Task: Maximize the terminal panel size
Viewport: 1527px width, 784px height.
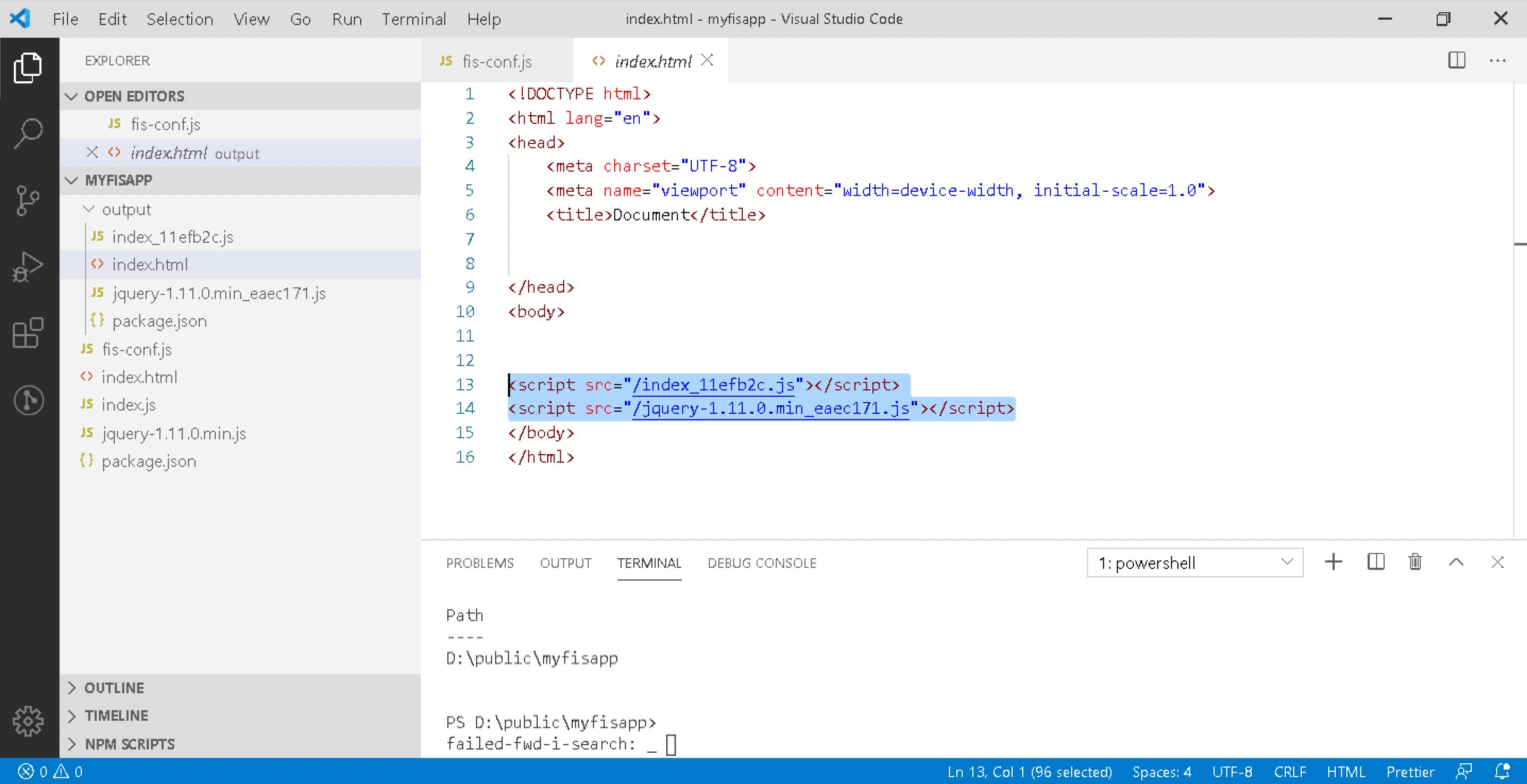Action: [1456, 562]
